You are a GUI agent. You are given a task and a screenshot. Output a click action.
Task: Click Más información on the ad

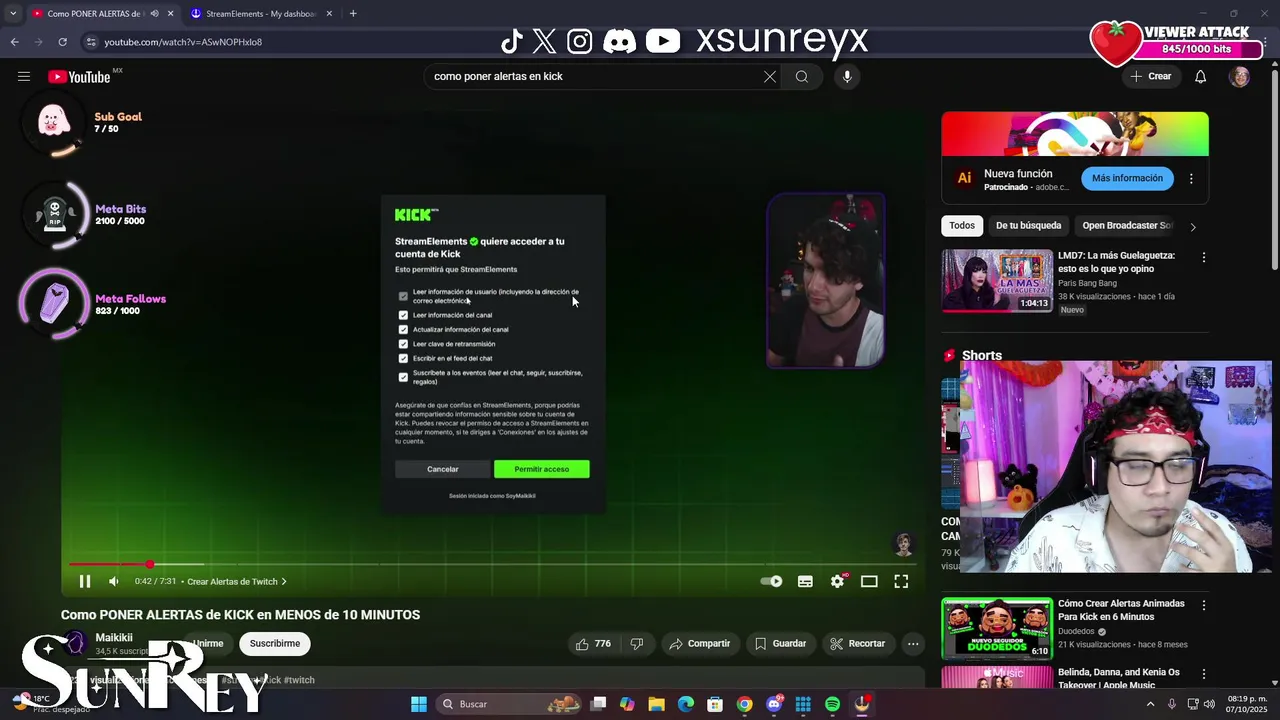1127,178
